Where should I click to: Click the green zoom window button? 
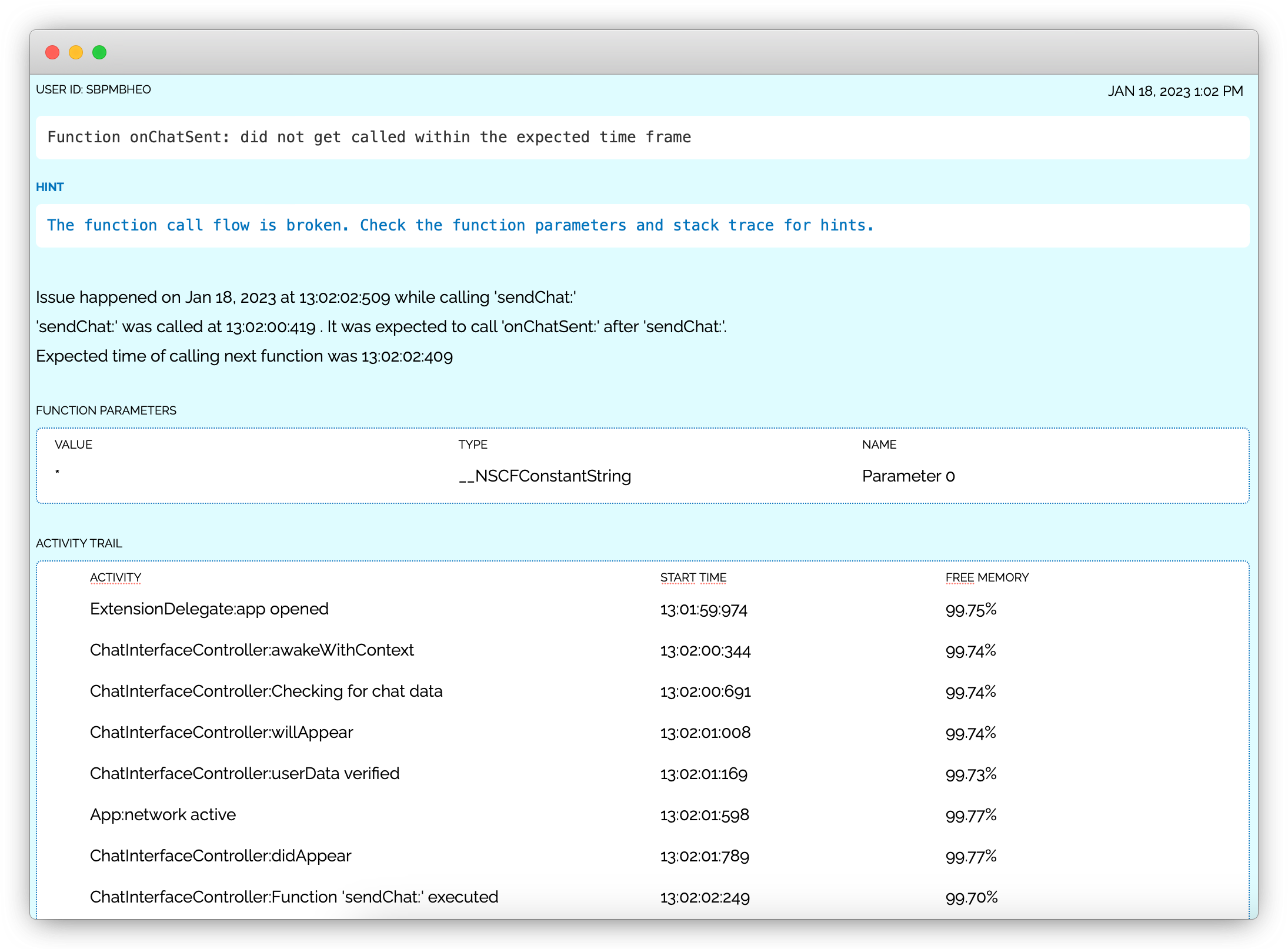coord(99,52)
